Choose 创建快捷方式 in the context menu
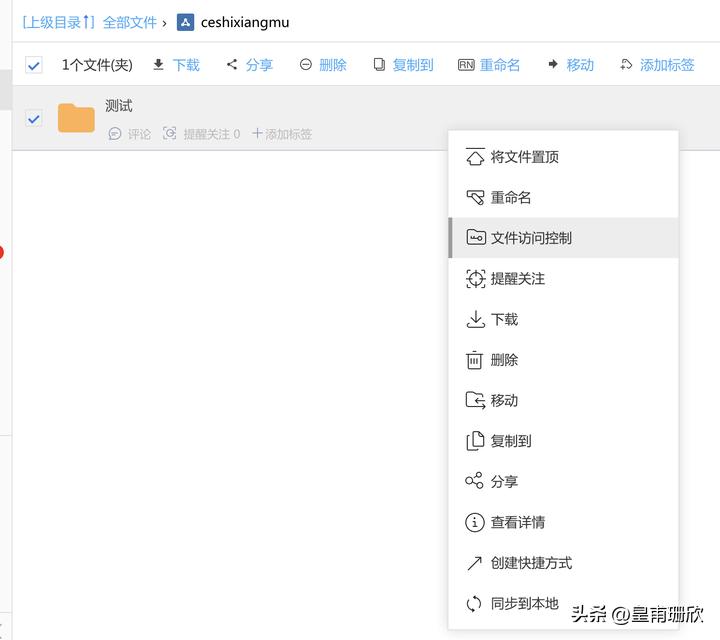Viewport: 720px width, 640px height. coord(563,563)
